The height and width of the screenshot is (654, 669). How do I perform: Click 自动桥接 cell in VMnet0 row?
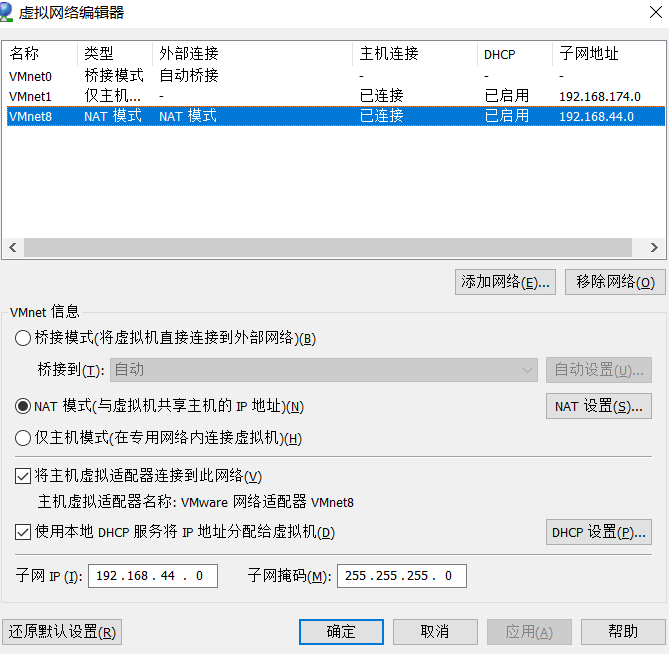pyautogui.click(x=189, y=76)
